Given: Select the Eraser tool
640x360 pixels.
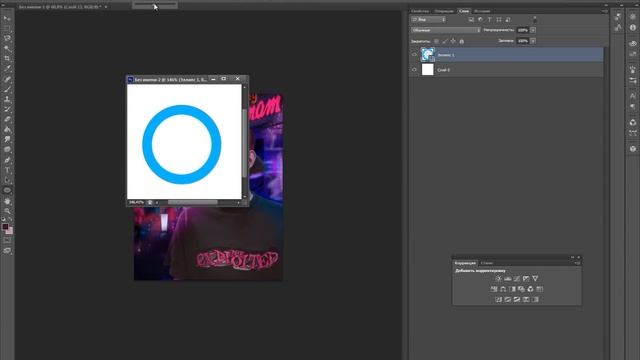Looking at the screenshot, I should (7, 120).
